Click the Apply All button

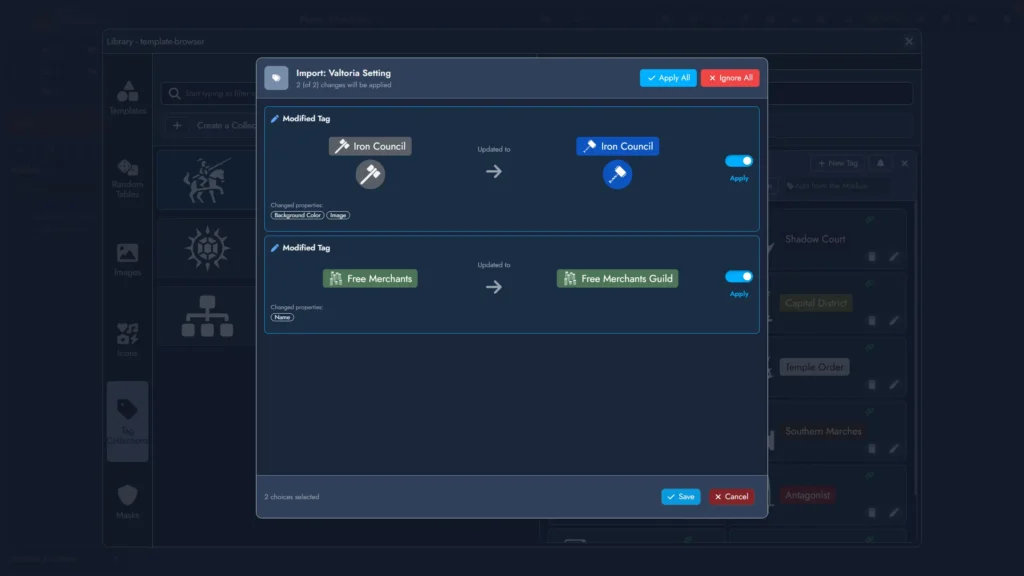[668, 78]
